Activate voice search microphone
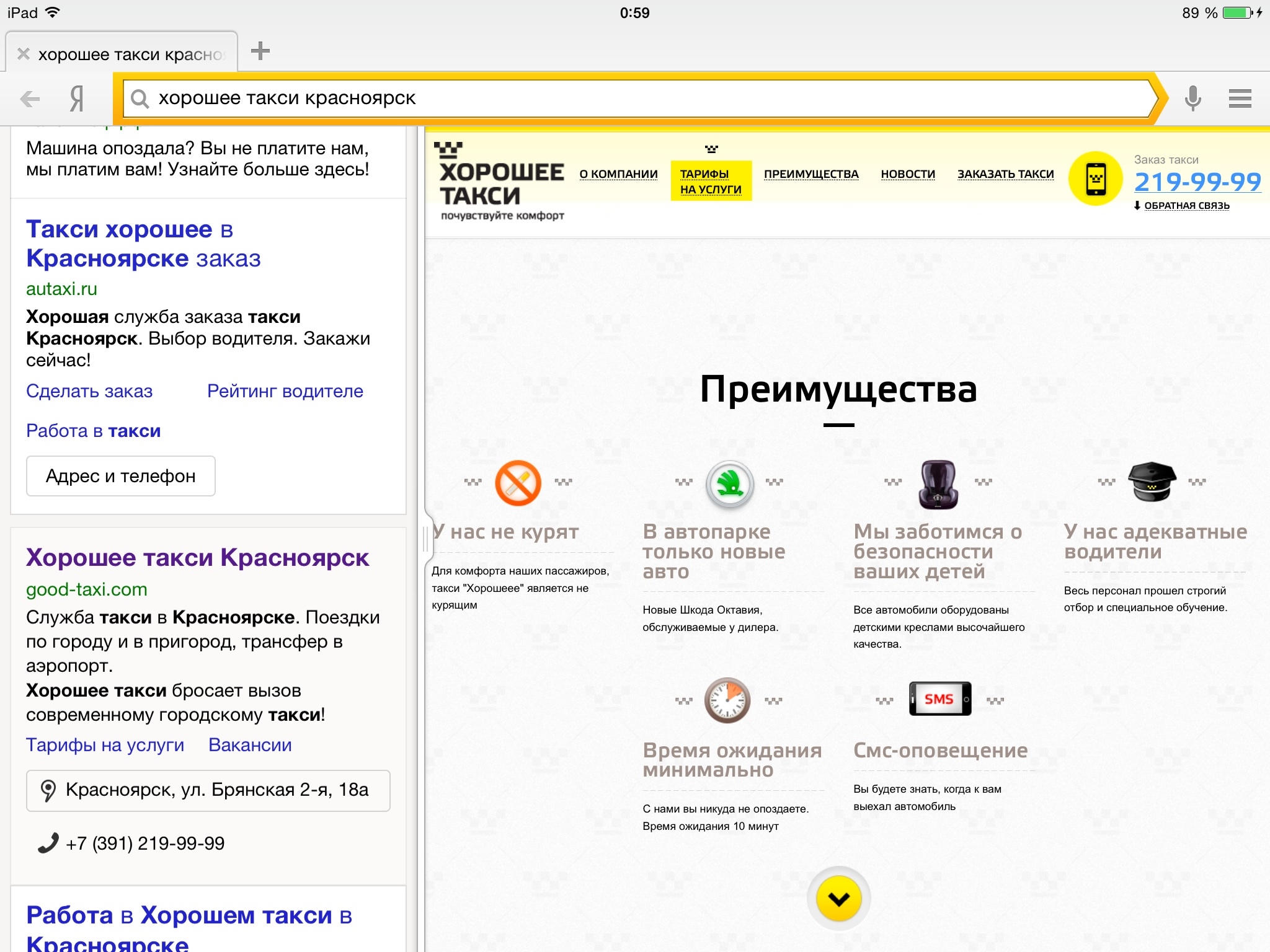 [1192, 99]
